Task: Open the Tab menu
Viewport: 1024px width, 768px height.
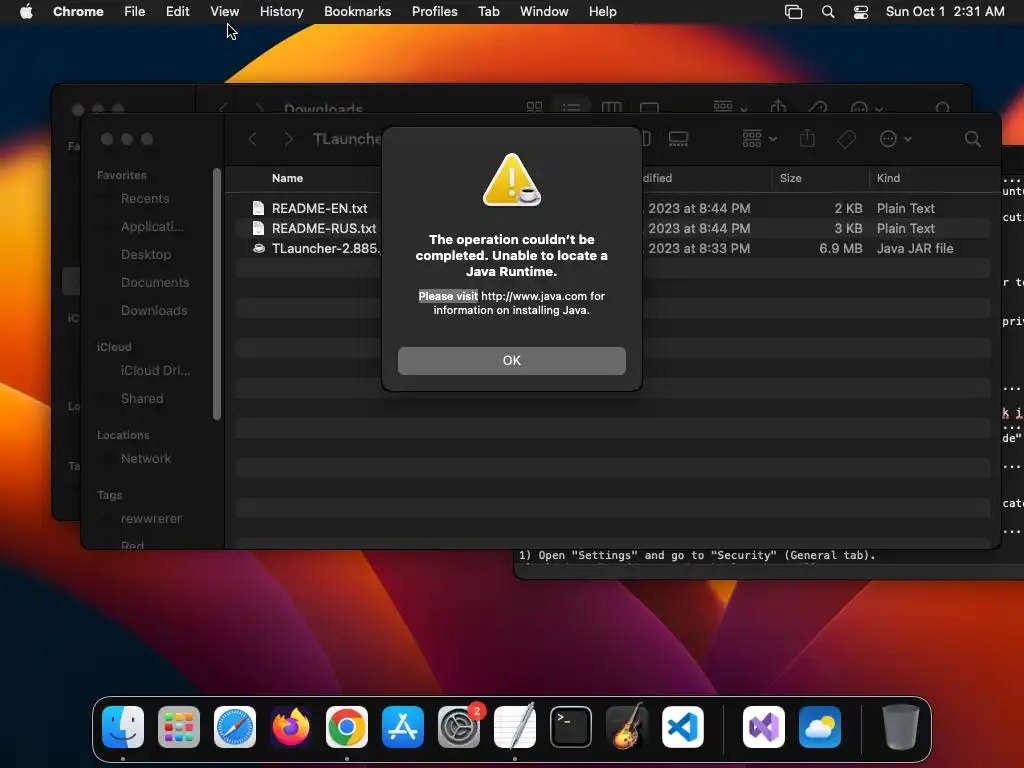Action: (x=488, y=12)
